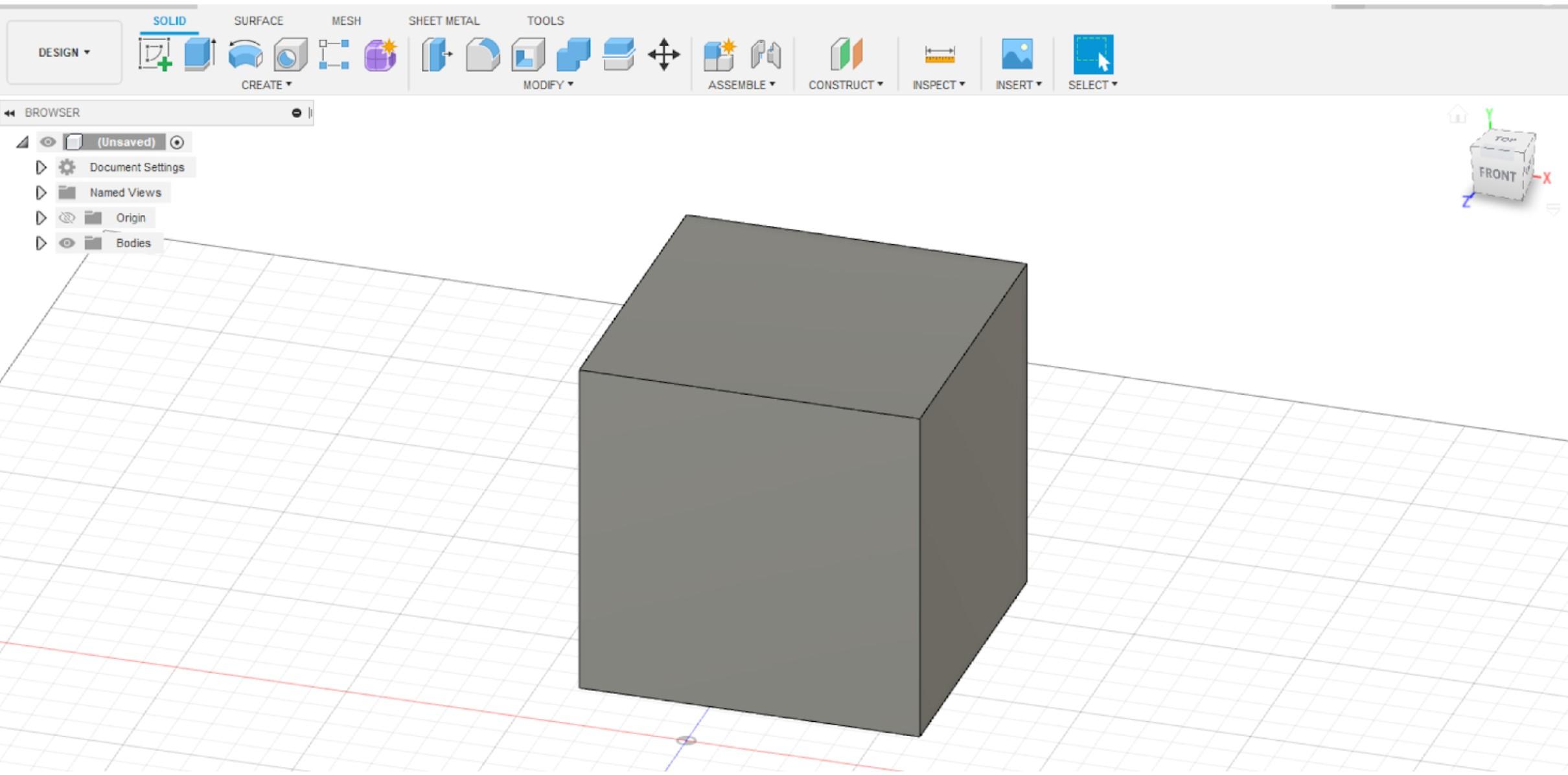
Task: Click the Create Form icon
Action: pyautogui.click(x=380, y=55)
